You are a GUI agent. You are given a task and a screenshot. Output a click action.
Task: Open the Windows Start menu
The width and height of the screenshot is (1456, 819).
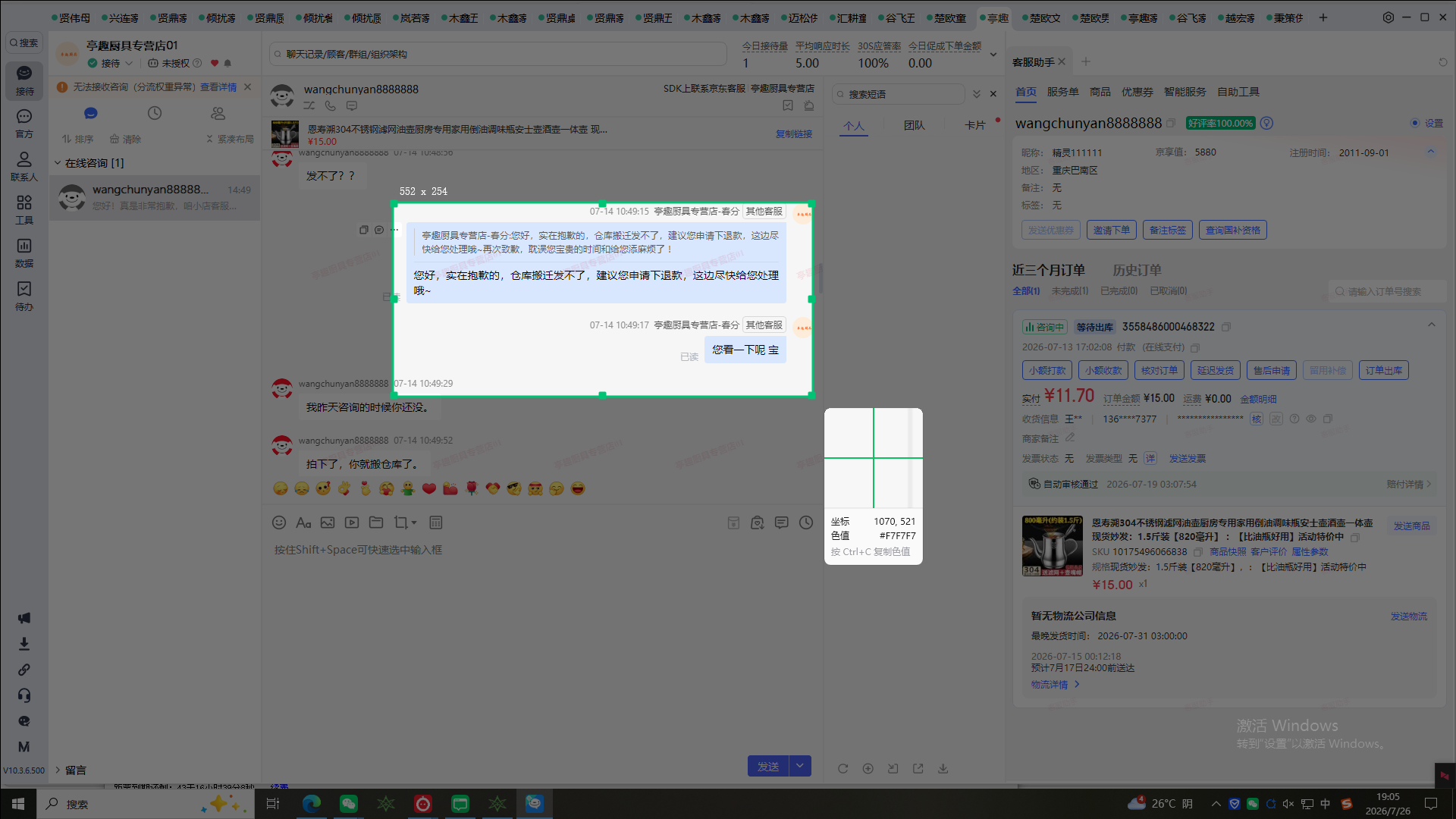pos(18,804)
